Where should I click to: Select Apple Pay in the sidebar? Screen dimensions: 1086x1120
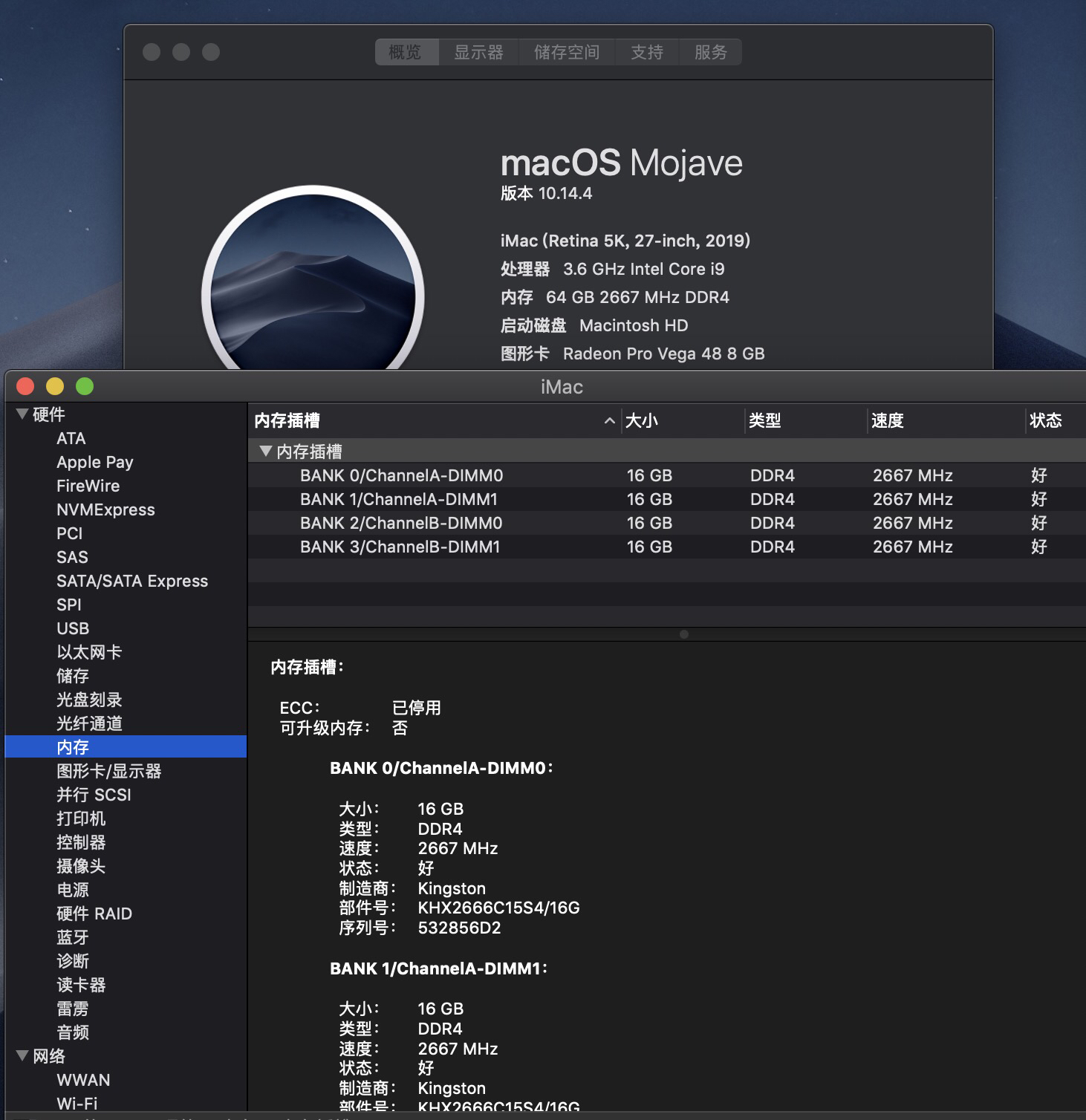(x=95, y=462)
